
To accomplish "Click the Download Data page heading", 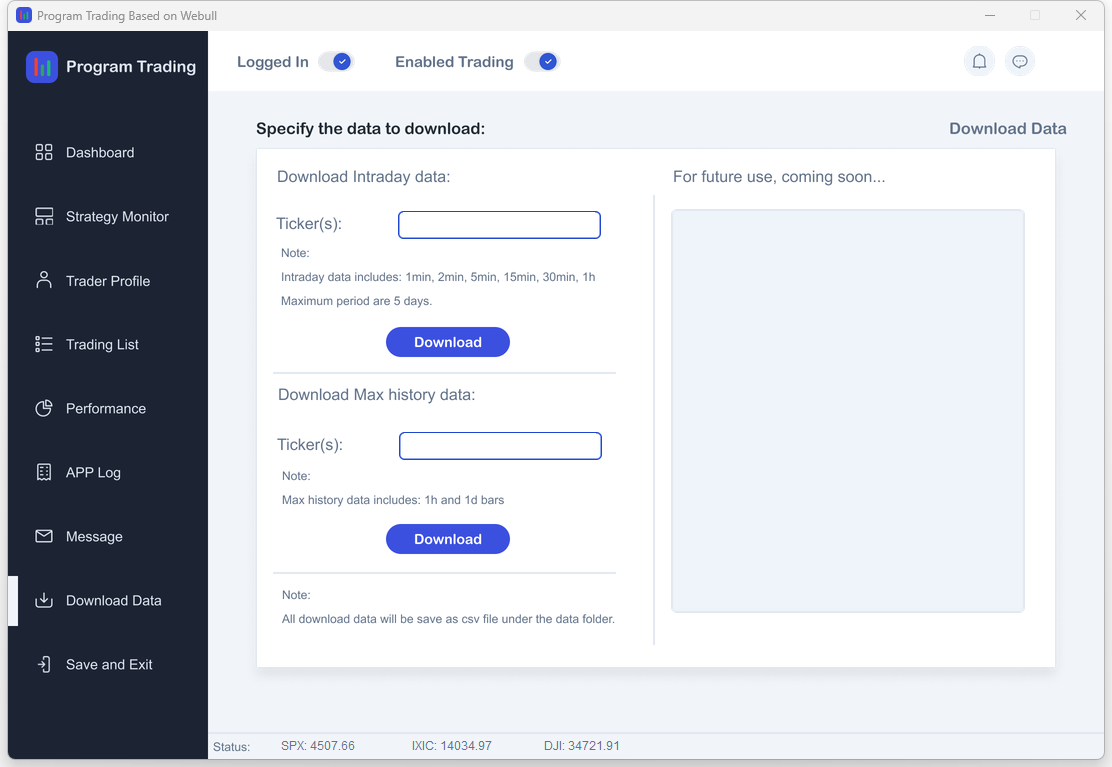I will [x=1008, y=128].
